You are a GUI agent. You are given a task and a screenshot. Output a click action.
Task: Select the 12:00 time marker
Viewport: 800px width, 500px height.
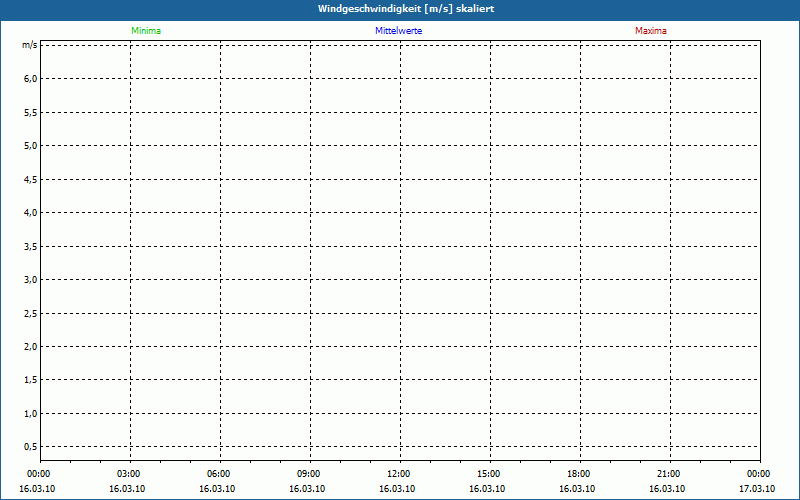pyautogui.click(x=399, y=474)
